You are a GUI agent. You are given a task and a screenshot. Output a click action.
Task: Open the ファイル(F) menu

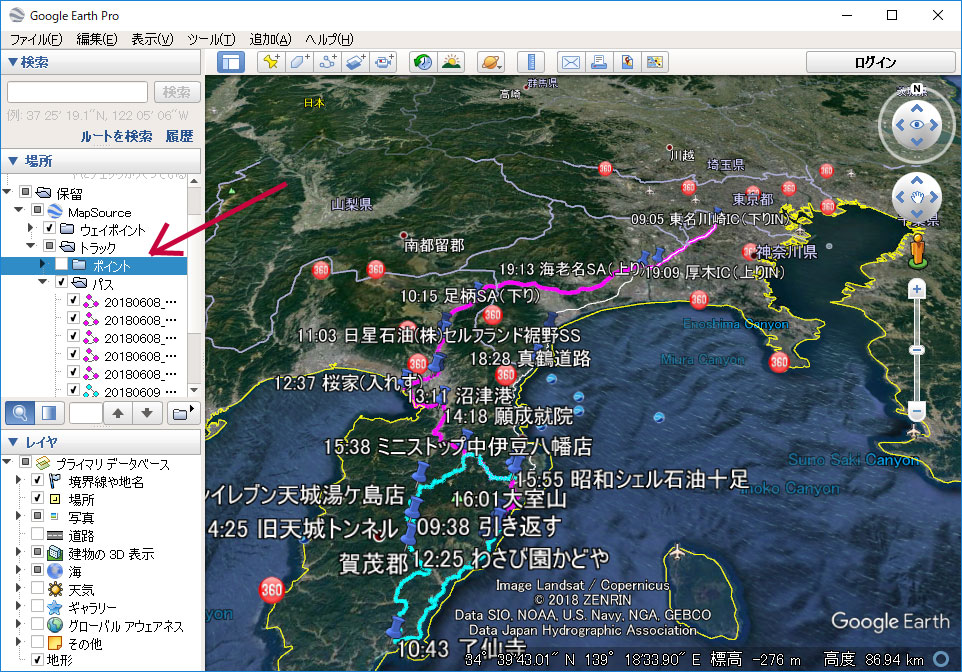coord(36,39)
